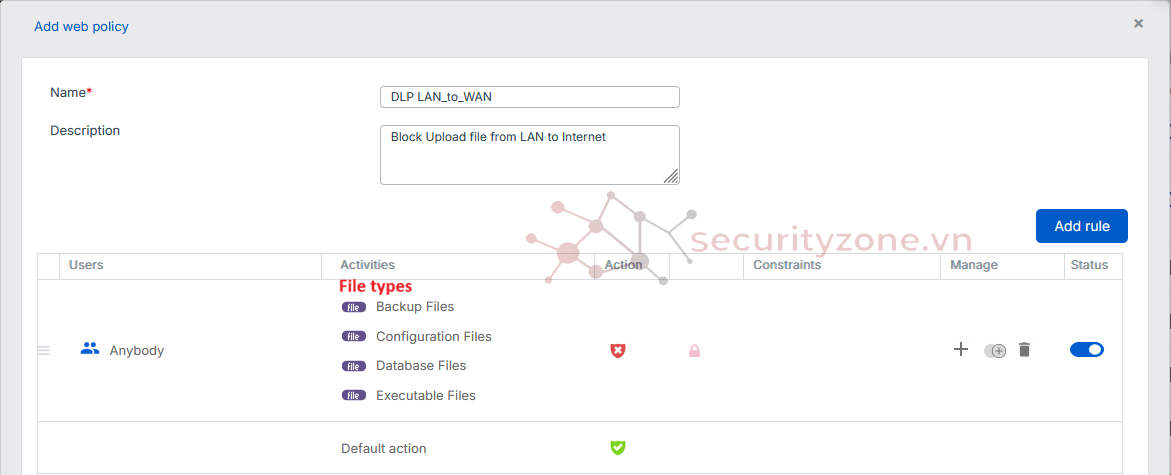Close the Add web policy dialog
The height and width of the screenshot is (475, 1171).
[1138, 23]
